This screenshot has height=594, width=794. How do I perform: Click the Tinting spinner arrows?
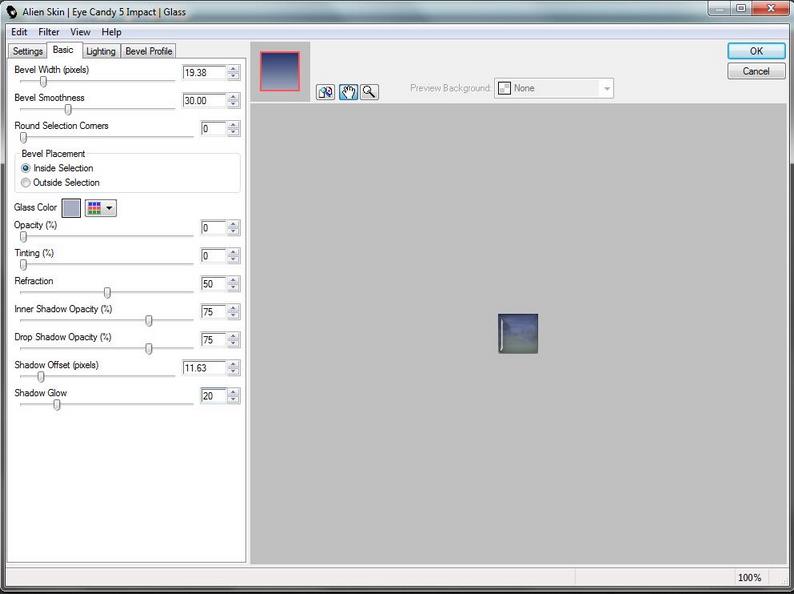(x=233, y=256)
